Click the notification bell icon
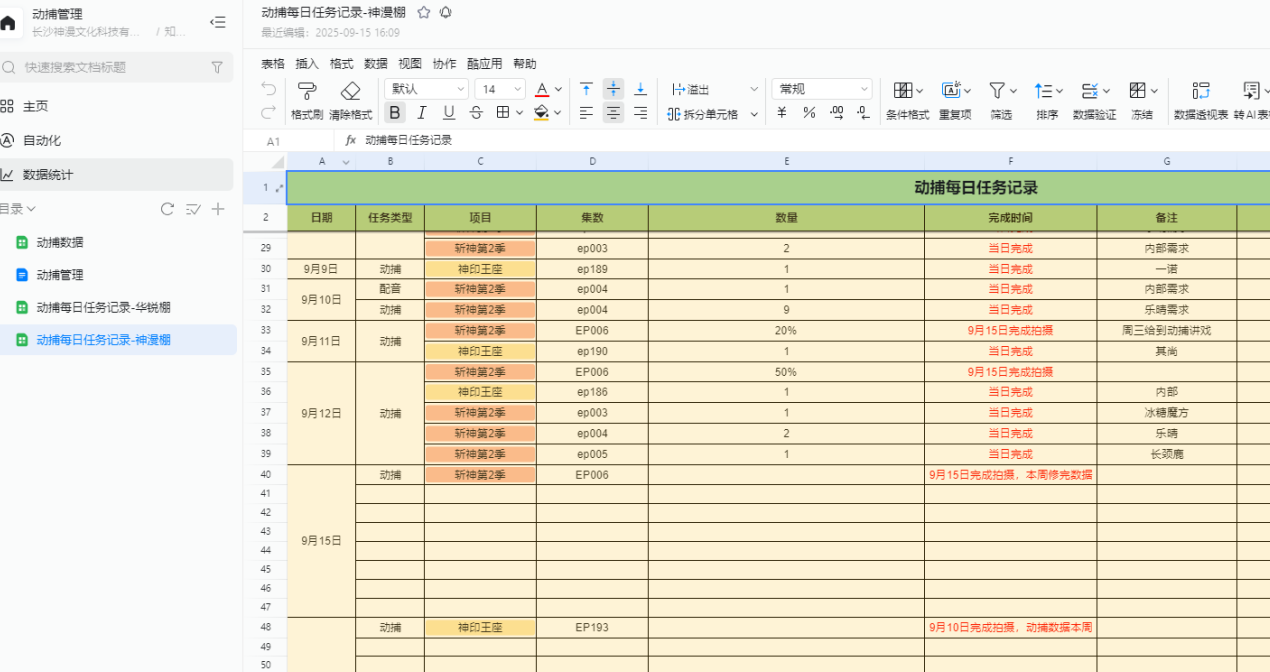Screen dimensions: 1270x672 (445, 12)
